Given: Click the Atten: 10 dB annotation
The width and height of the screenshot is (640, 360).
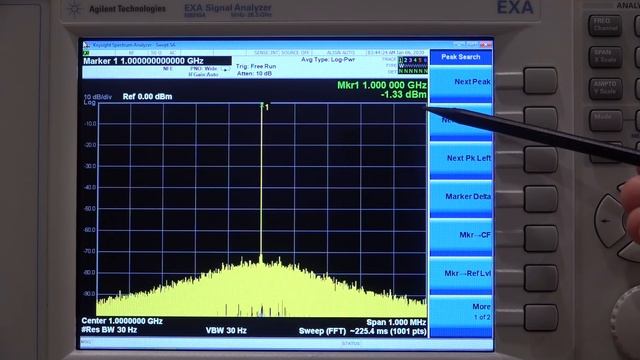Looking at the screenshot, I should pos(254,73).
